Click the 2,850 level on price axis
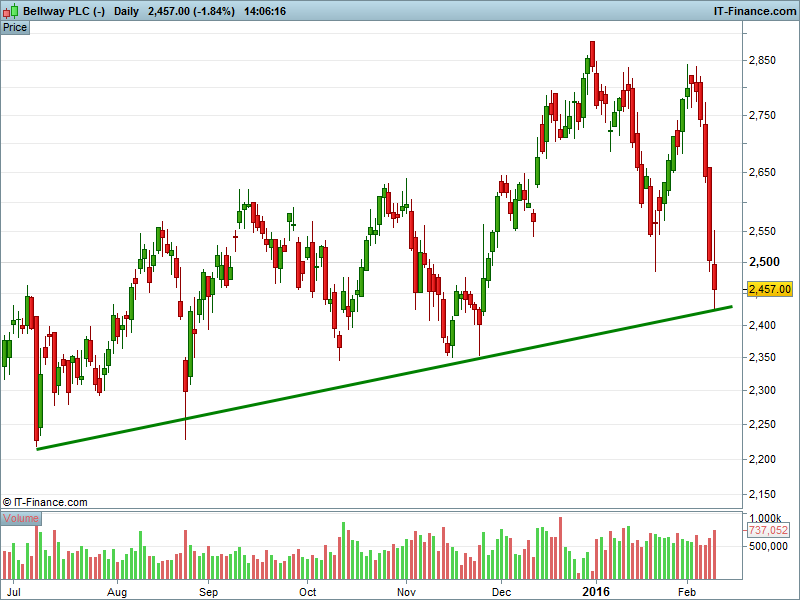The height and width of the screenshot is (600, 800). pos(763,61)
